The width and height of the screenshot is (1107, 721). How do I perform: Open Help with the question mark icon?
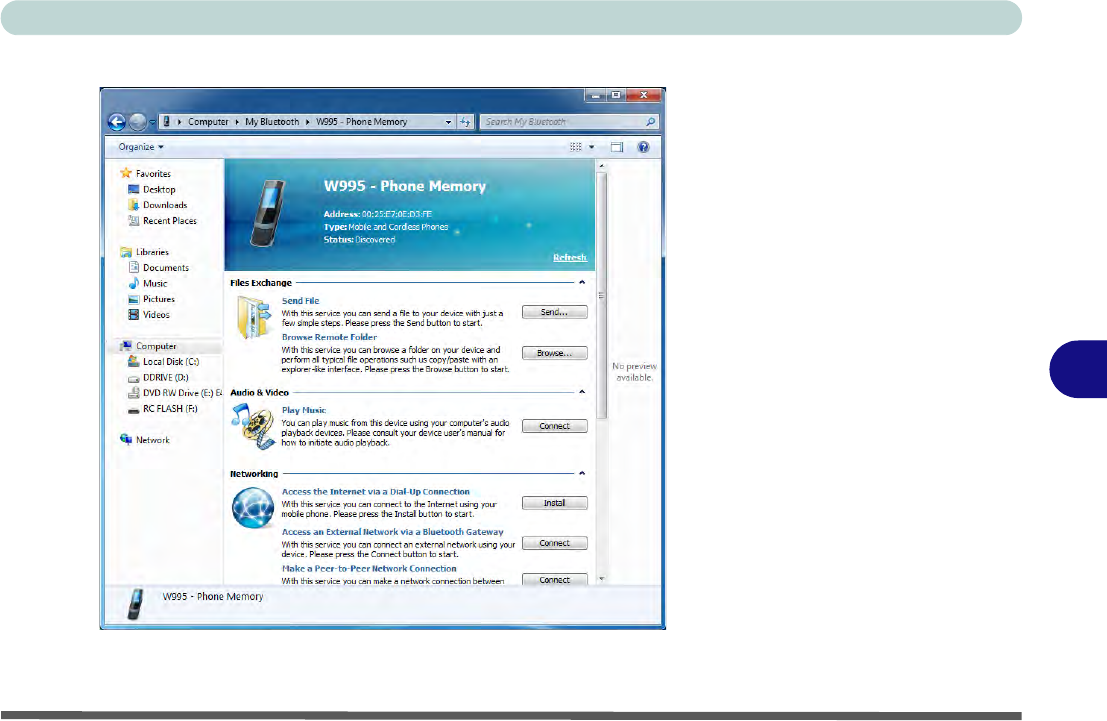click(643, 147)
